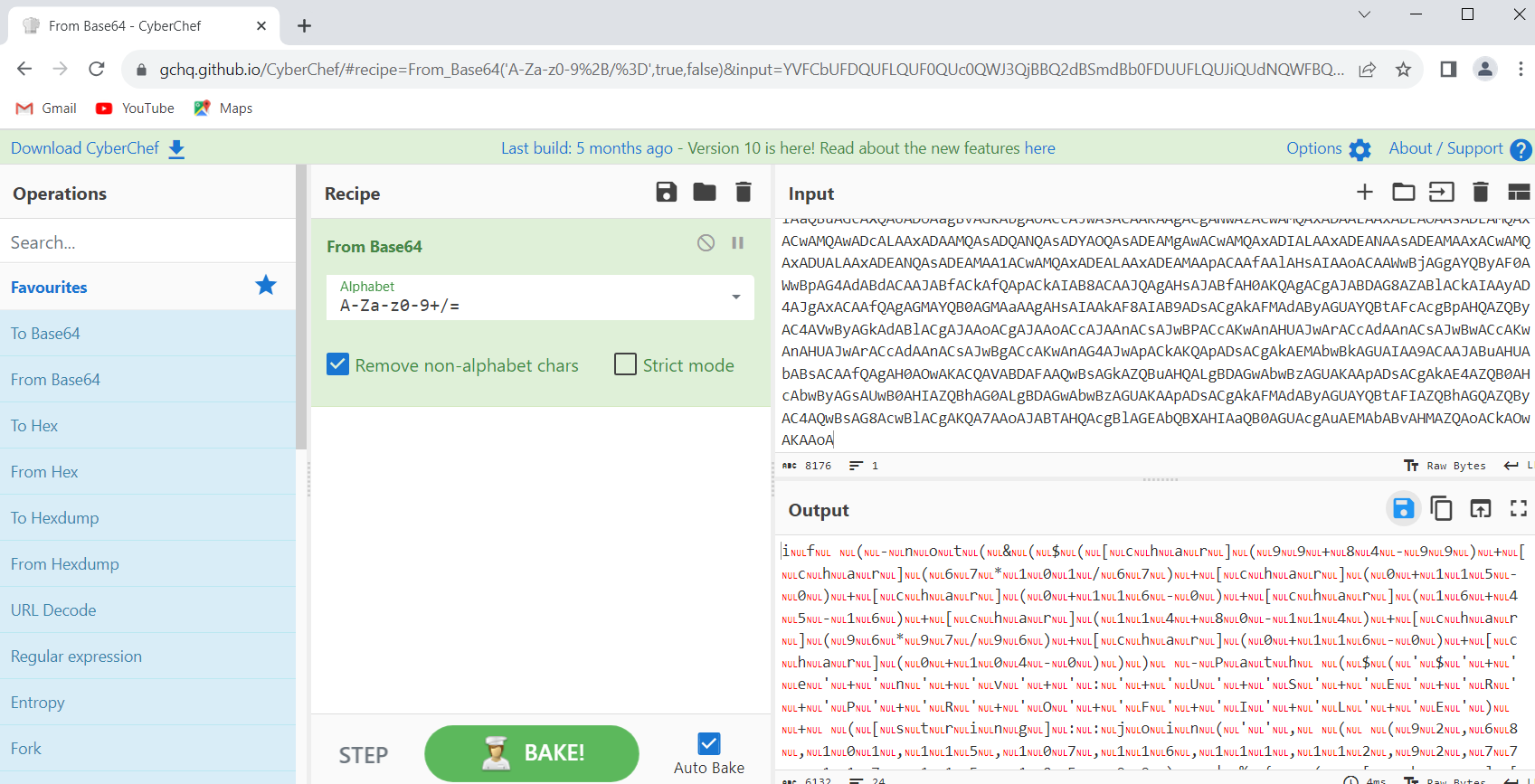Go back in browser history

(24, 69)
